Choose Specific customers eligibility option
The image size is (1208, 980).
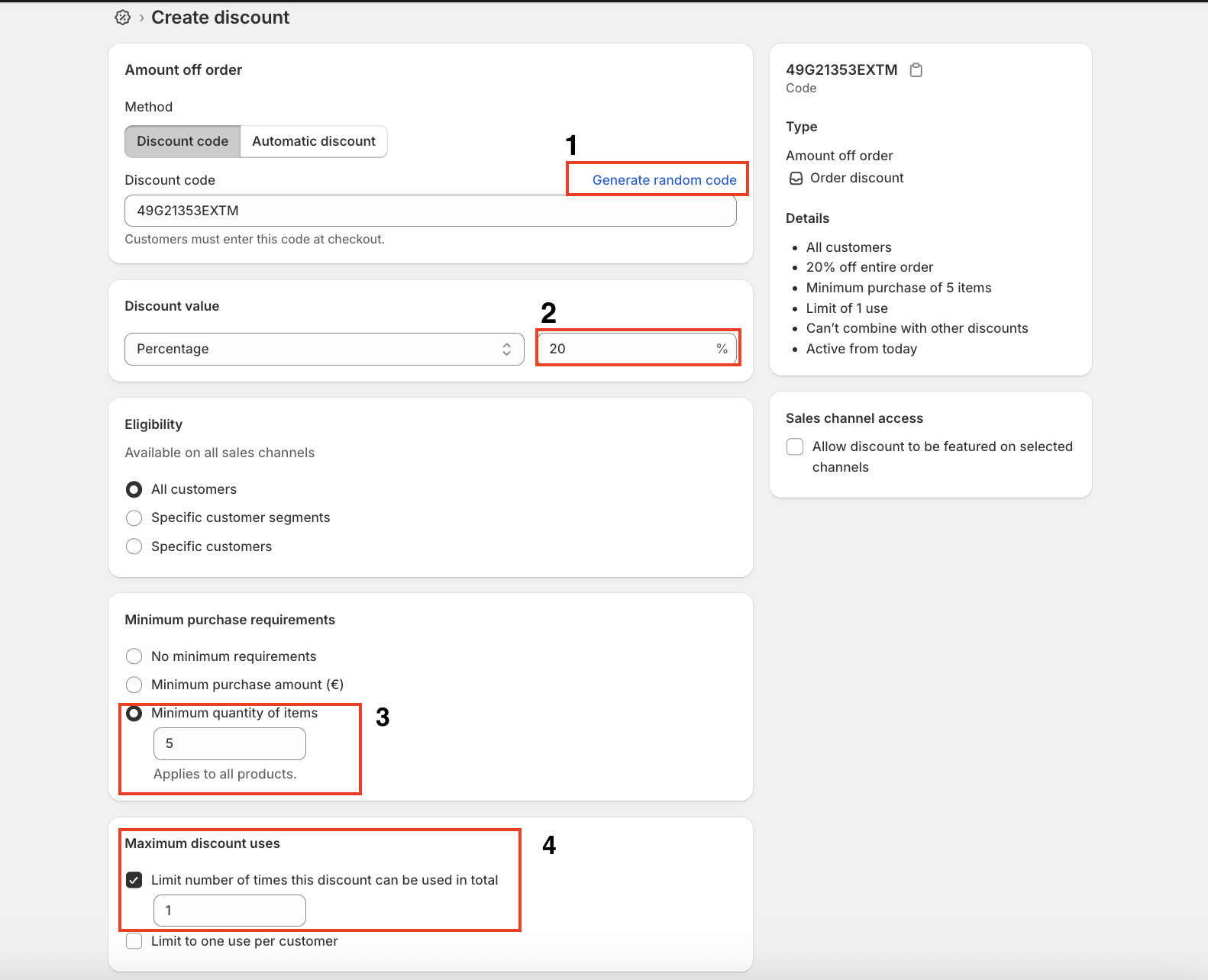pos(134,546)
